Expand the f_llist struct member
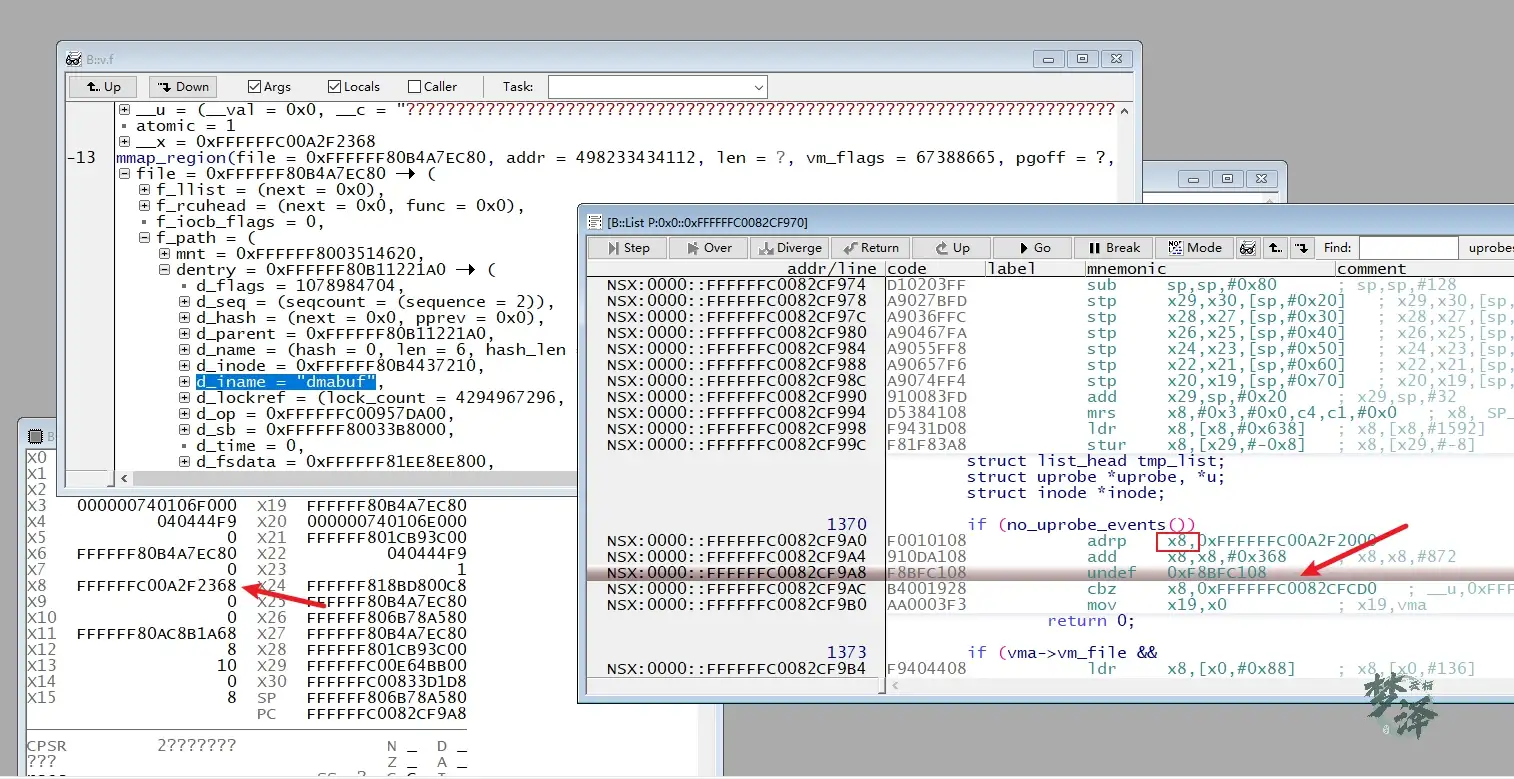The height and width of the screenshot is (779, 1514). (x=145, y=190)
